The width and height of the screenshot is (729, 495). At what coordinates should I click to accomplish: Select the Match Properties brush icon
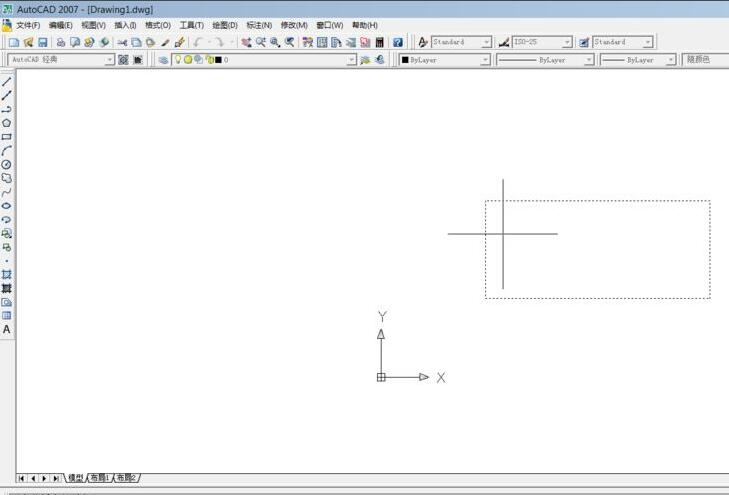click(165, 42)
